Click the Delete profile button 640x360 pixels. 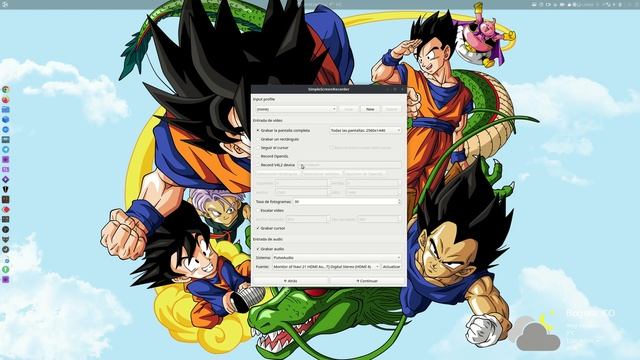tap(391, 109)
